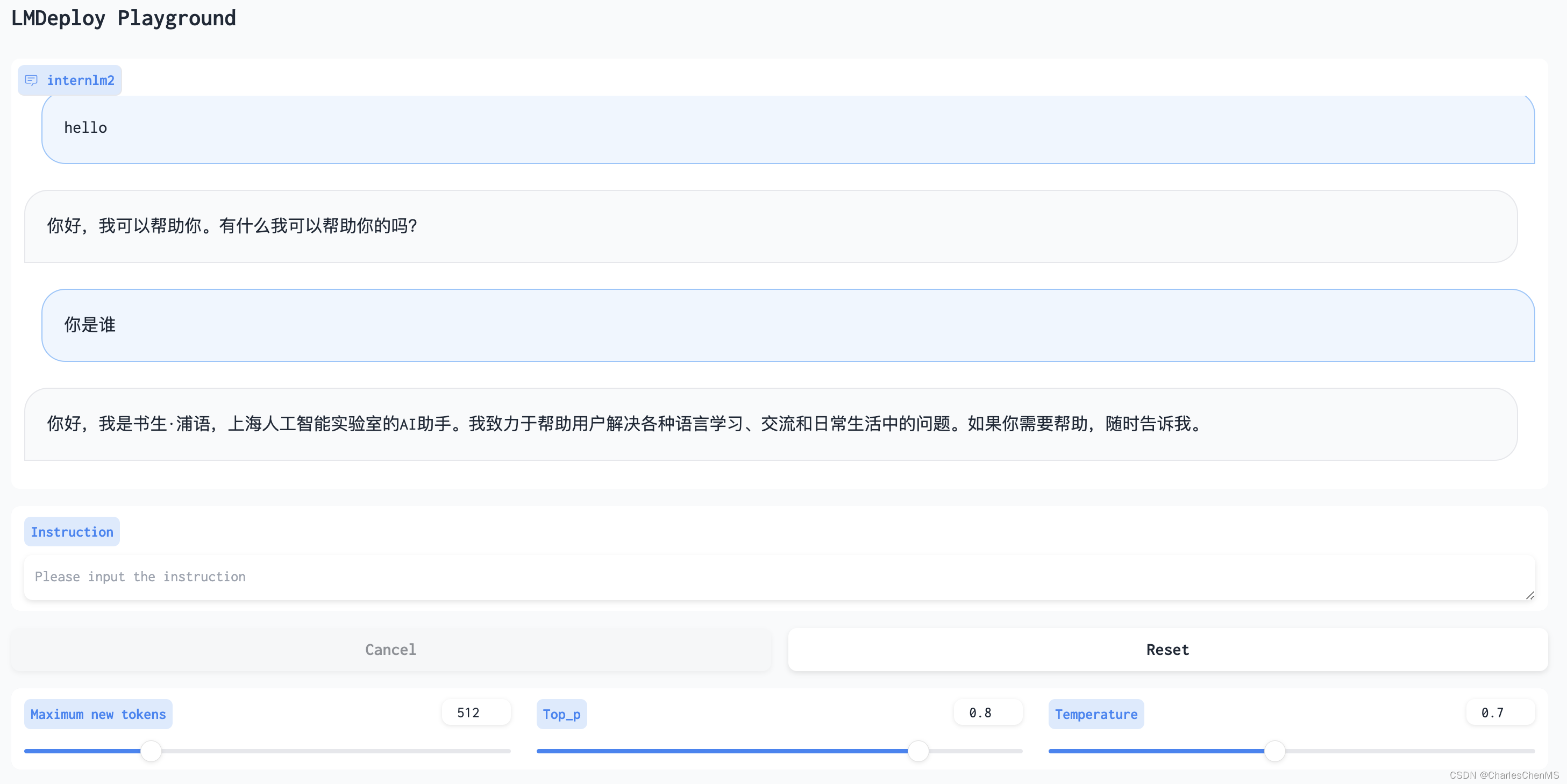Click the 0.8 Top_p value field

tap(987, 712)
